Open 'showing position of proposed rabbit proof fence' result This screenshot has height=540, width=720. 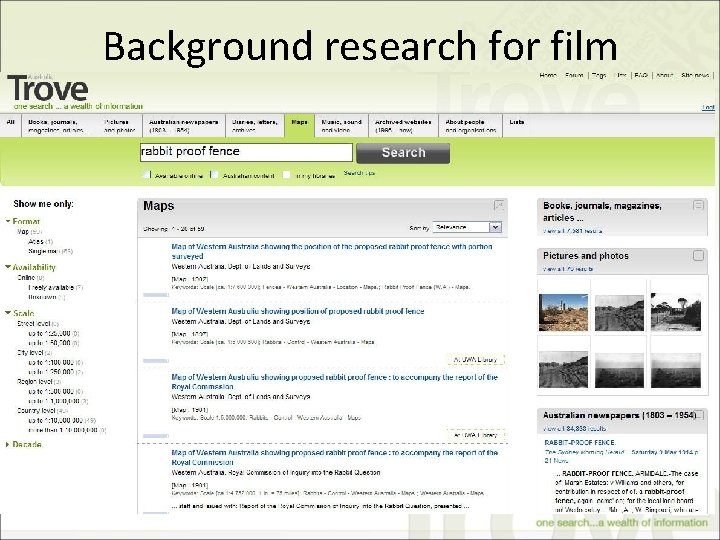point(298,311)
